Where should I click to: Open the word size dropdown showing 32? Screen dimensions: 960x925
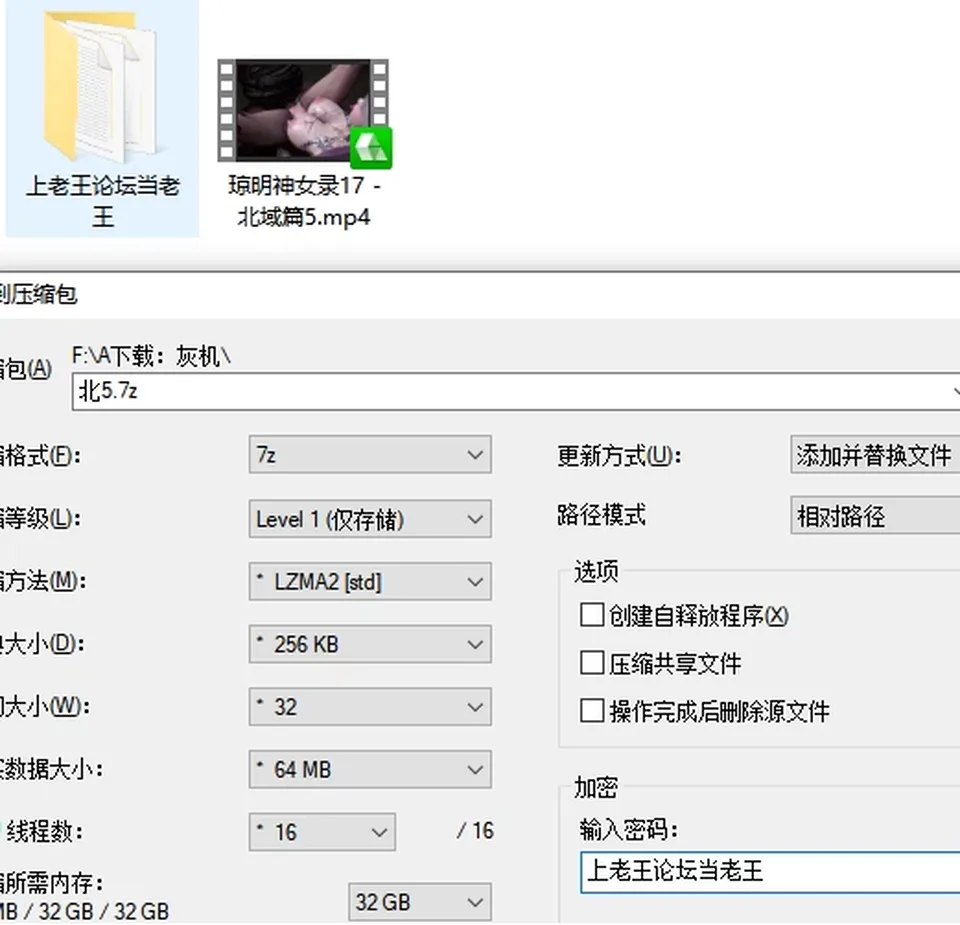click(x=370, y=707)
